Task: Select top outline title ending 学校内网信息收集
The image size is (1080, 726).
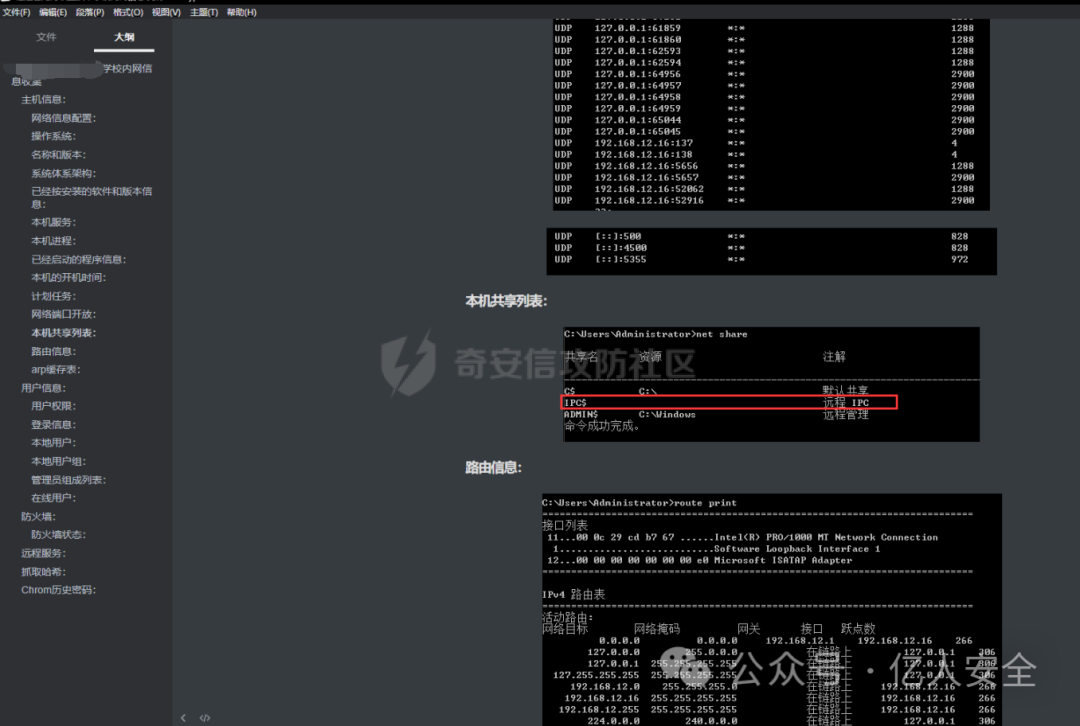Action: pos(81,74)
